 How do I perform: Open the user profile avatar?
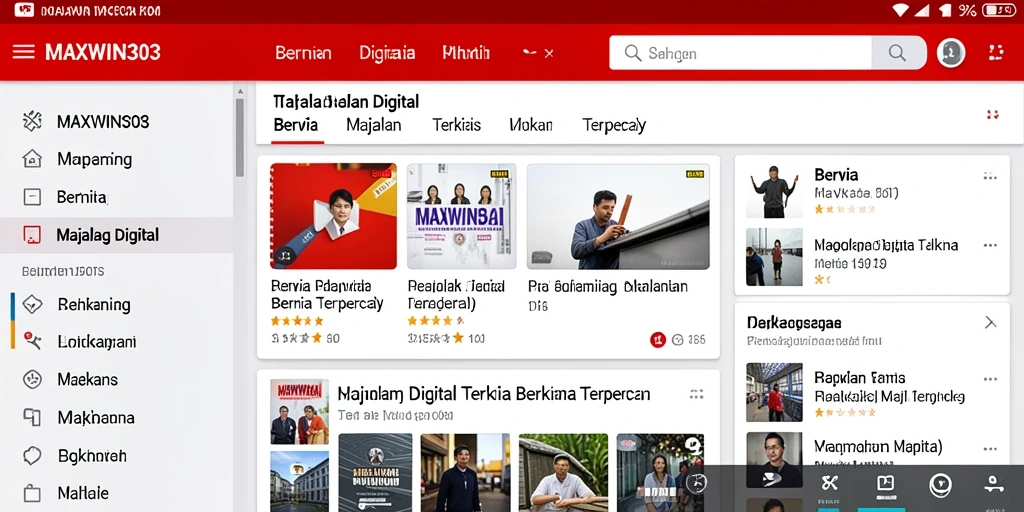pos(951,53)
